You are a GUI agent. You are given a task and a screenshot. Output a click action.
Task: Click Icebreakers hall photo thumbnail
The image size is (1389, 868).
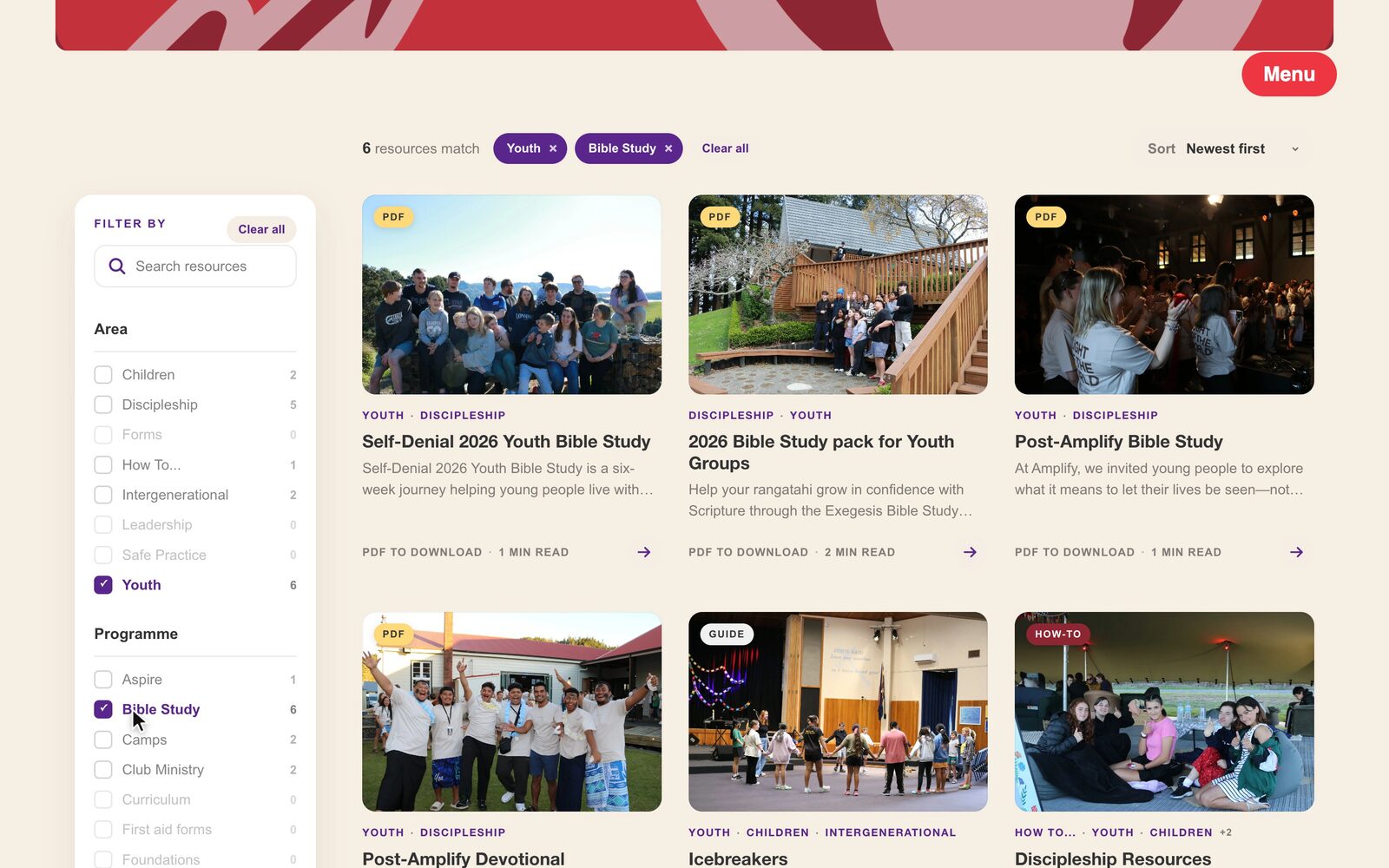(838, 712)
